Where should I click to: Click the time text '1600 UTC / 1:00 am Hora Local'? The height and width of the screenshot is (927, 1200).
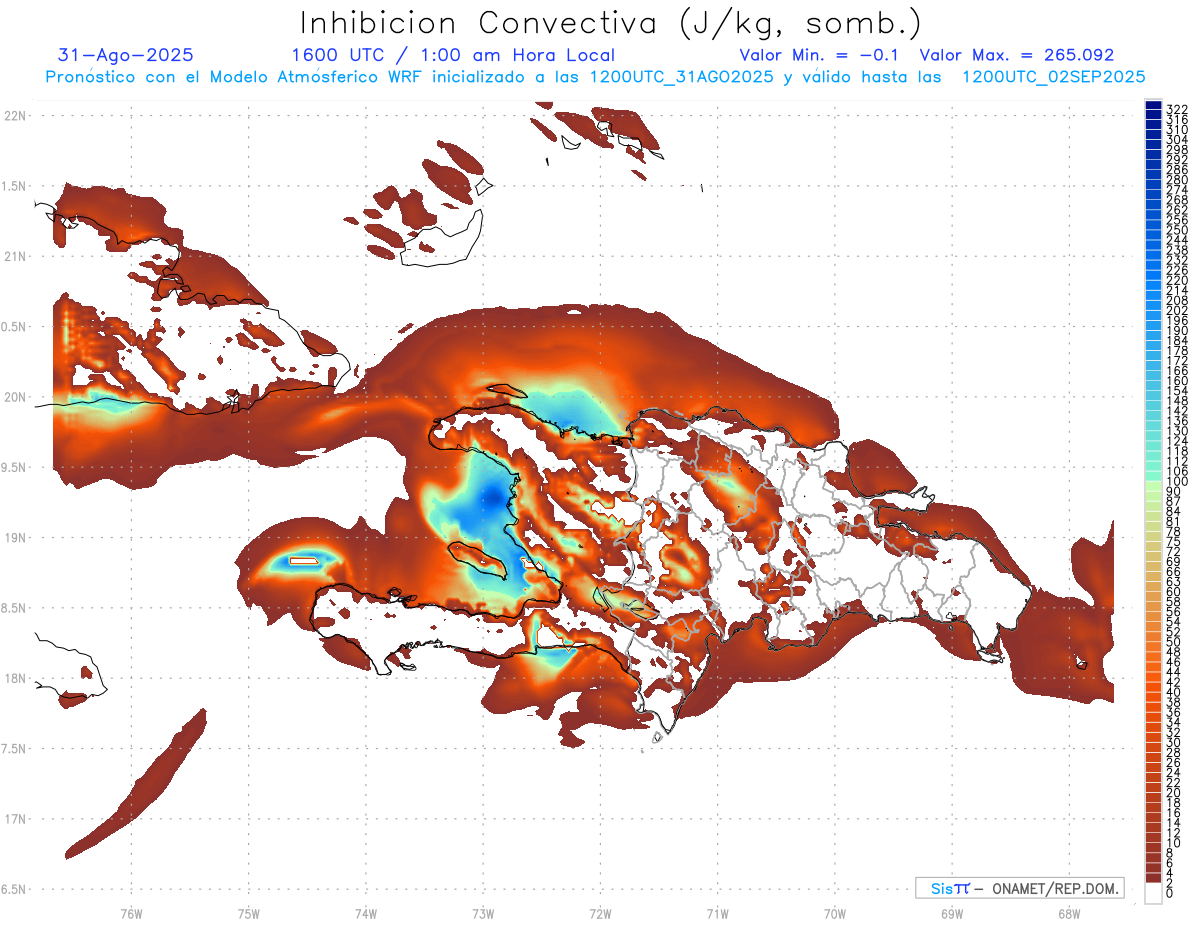(x=453, y=55)
